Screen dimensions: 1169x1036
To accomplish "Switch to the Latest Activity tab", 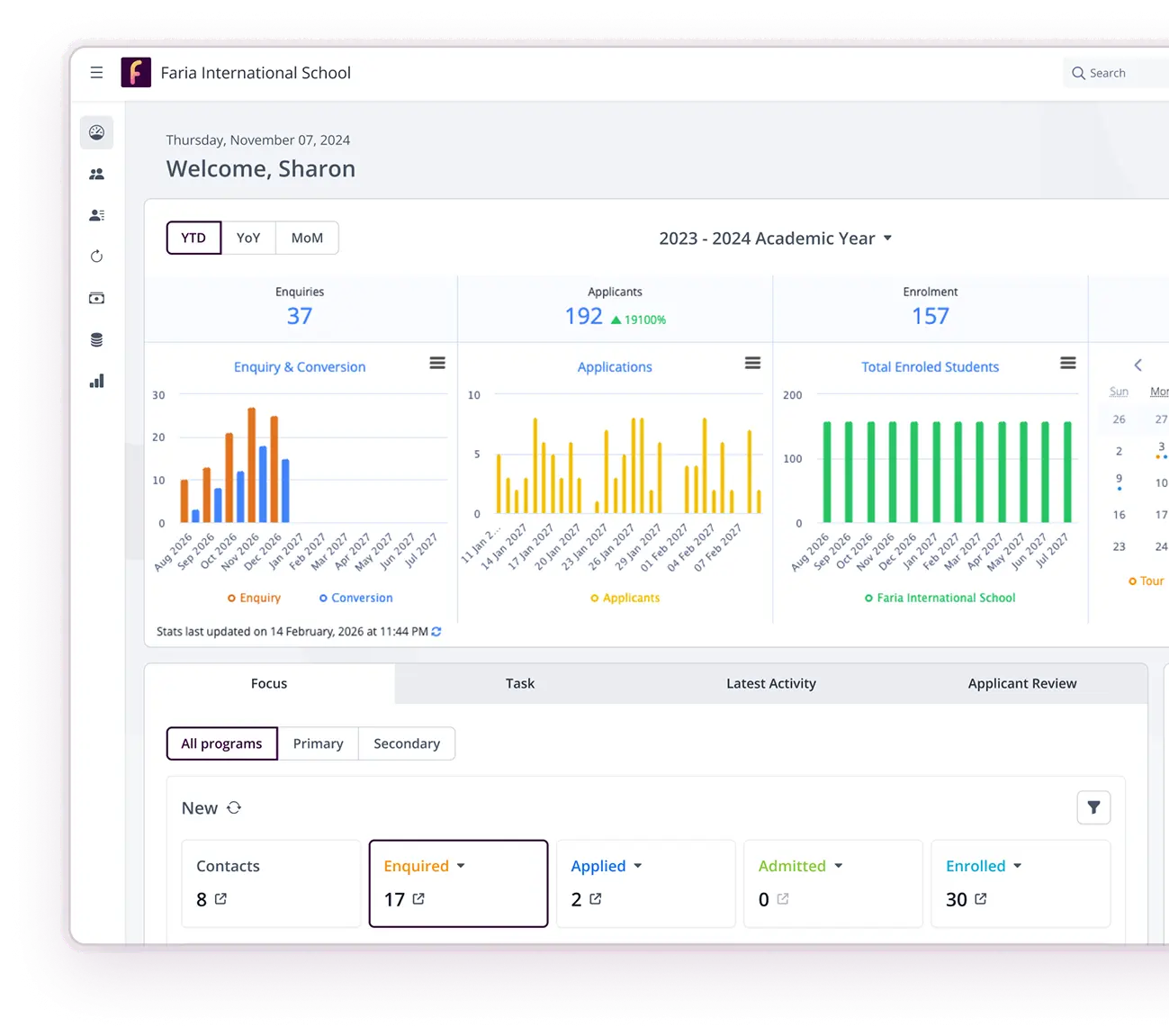I will (771, 683).
